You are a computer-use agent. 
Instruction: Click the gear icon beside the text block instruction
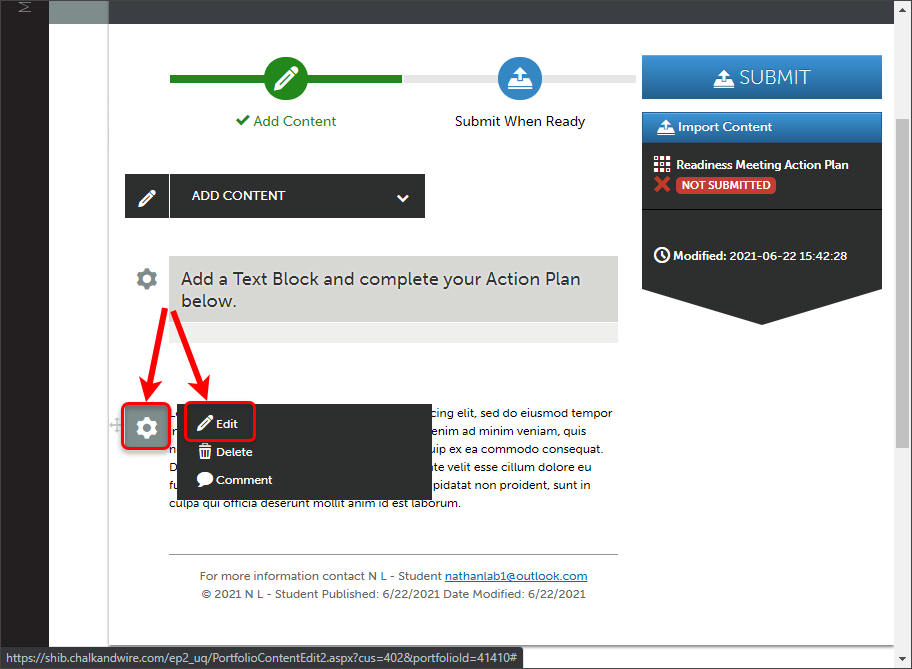point(146,279)
